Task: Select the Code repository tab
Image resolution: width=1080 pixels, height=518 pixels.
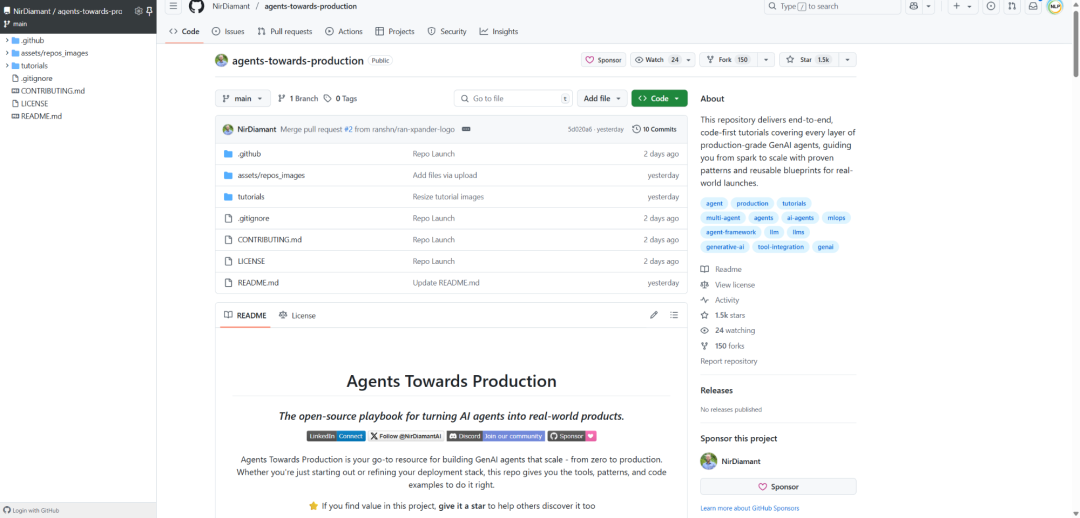Action: pos(184,31)
